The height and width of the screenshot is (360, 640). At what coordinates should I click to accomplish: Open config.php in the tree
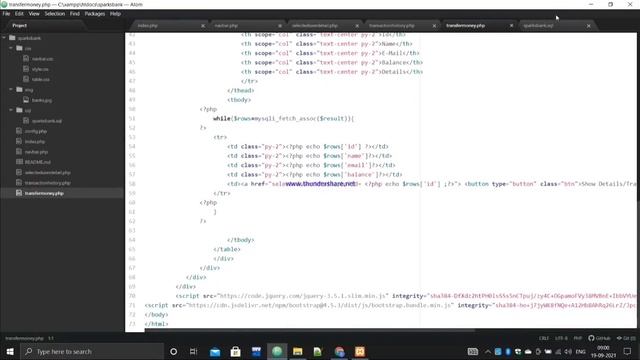pos(36,131)
